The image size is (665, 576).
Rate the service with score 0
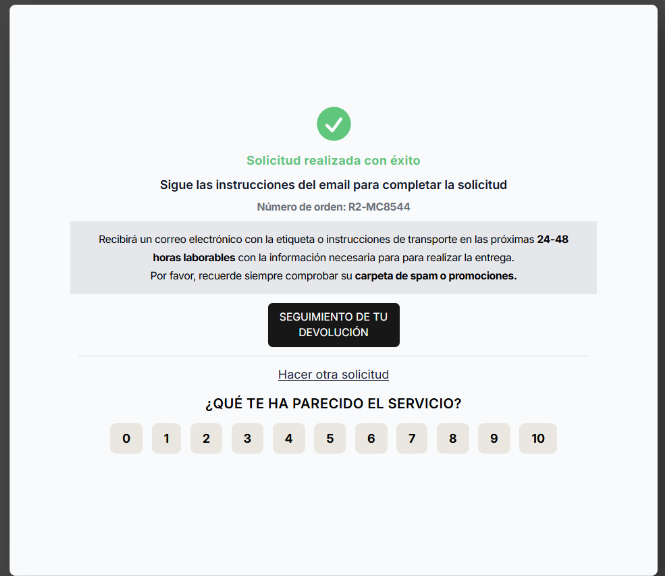pos(126,438)
